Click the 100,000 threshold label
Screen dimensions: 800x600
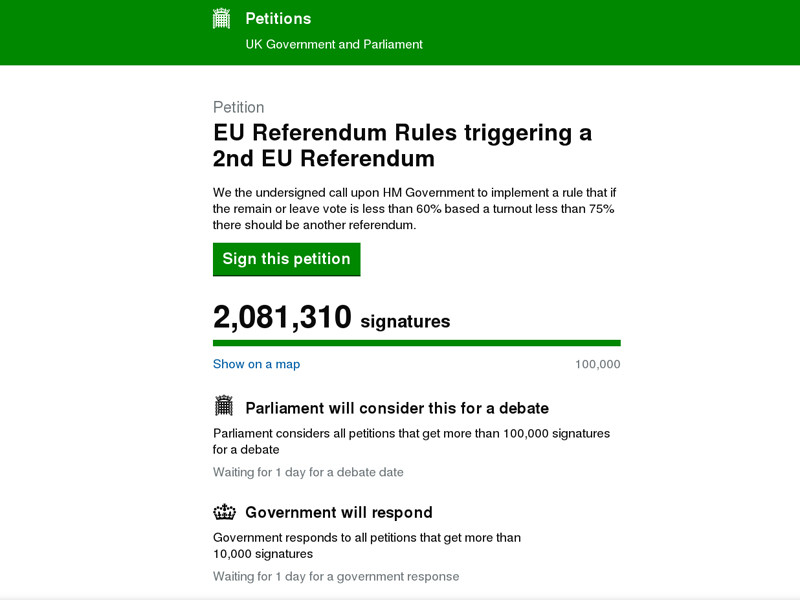pos(598,364)
